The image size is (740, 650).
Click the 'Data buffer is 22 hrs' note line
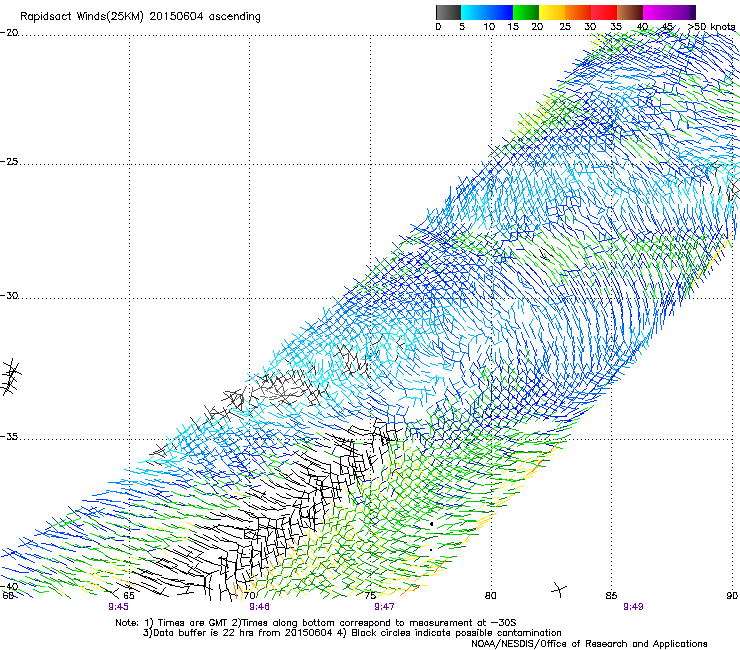352,633
